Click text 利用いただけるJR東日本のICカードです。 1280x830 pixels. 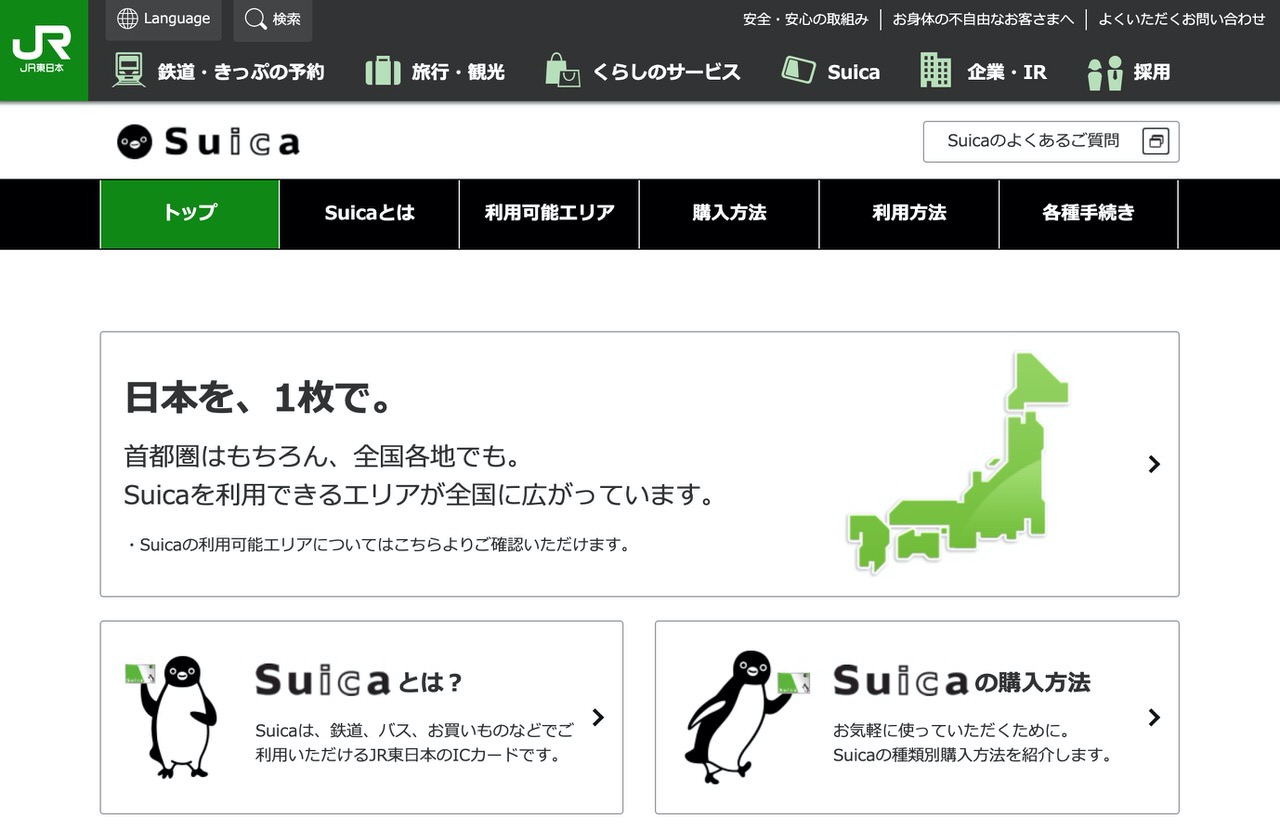(x=409, y=755)
